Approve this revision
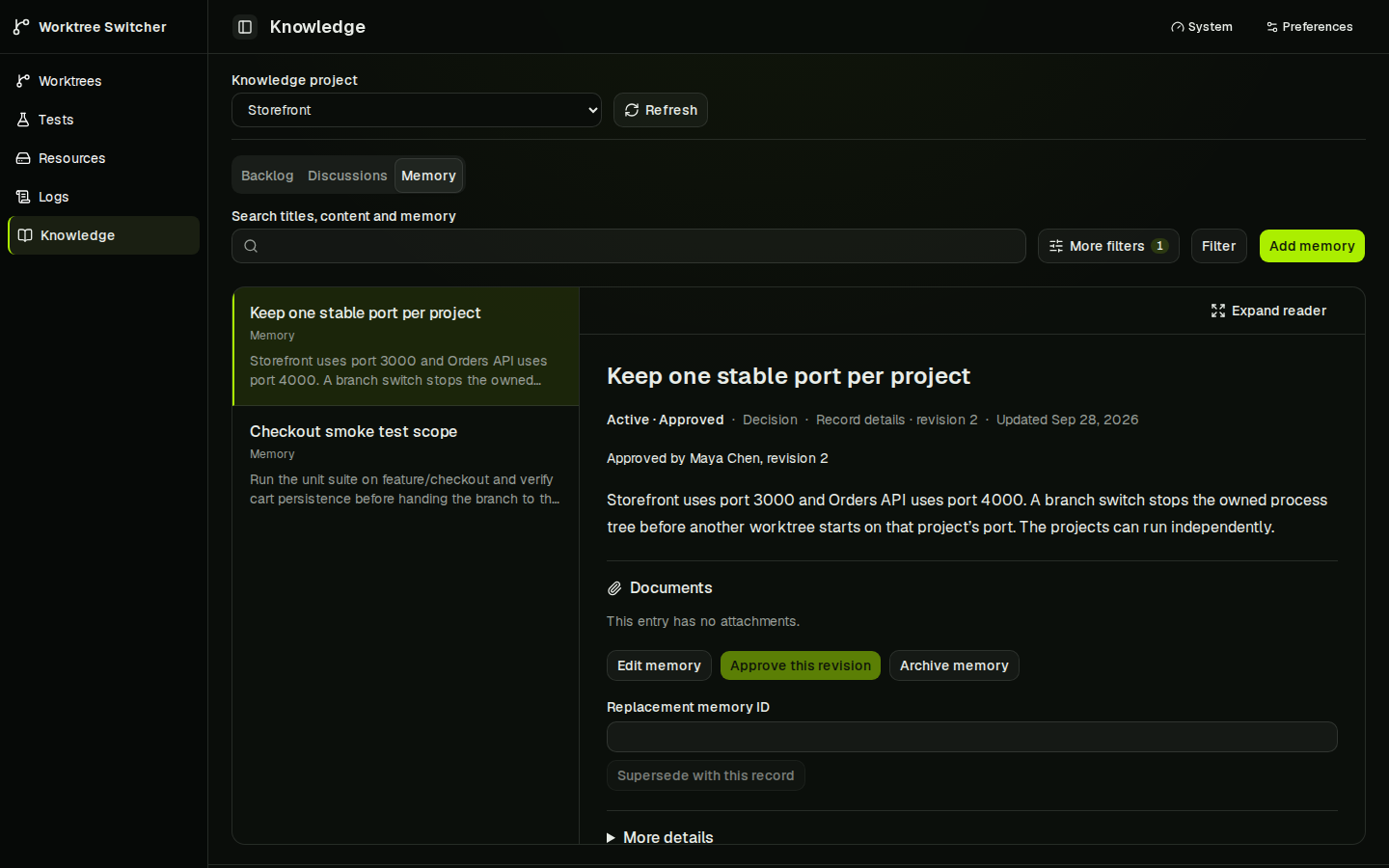 coord(801,665)
